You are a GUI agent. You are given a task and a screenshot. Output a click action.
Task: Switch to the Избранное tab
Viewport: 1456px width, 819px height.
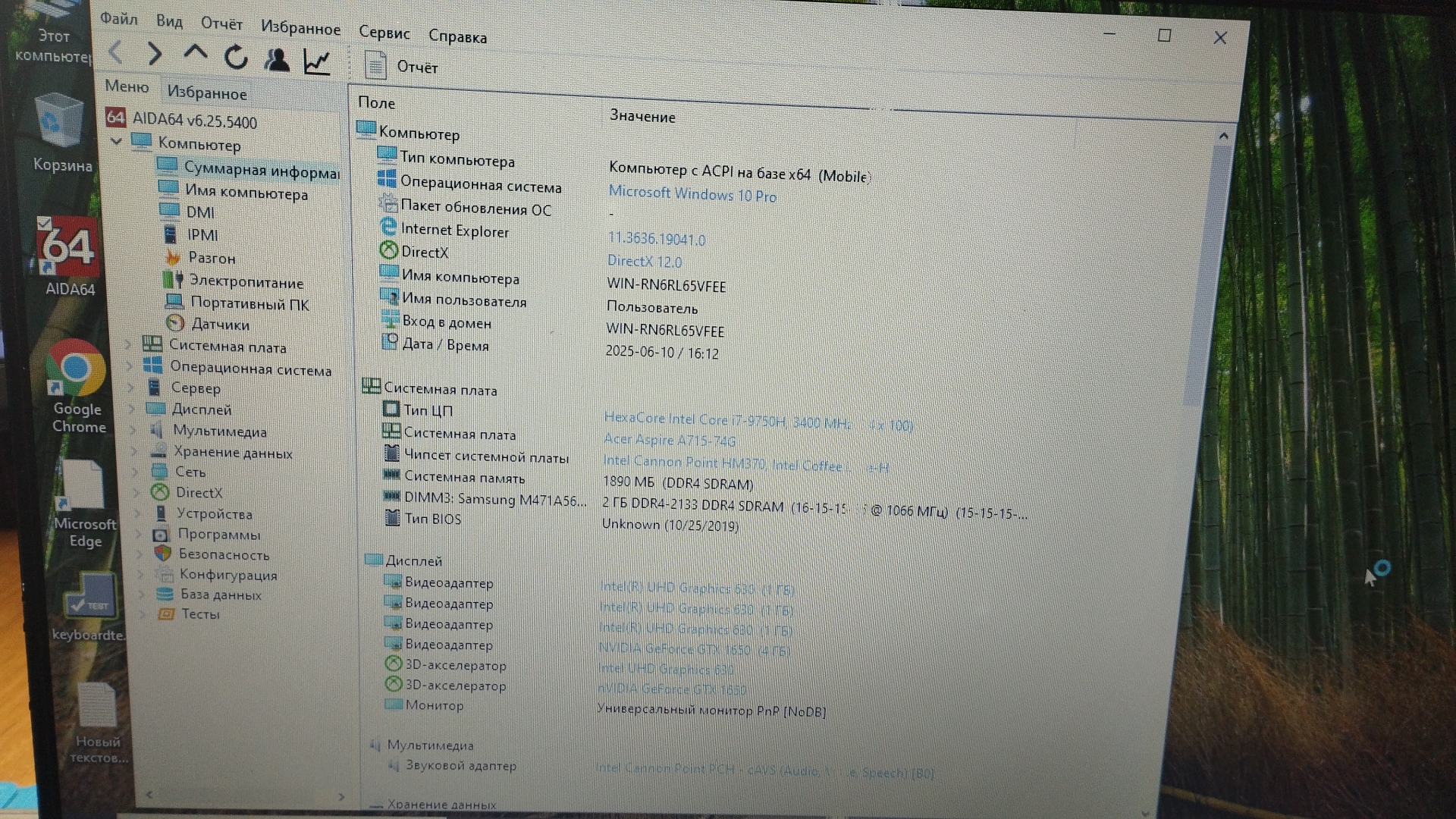[206, 93]
